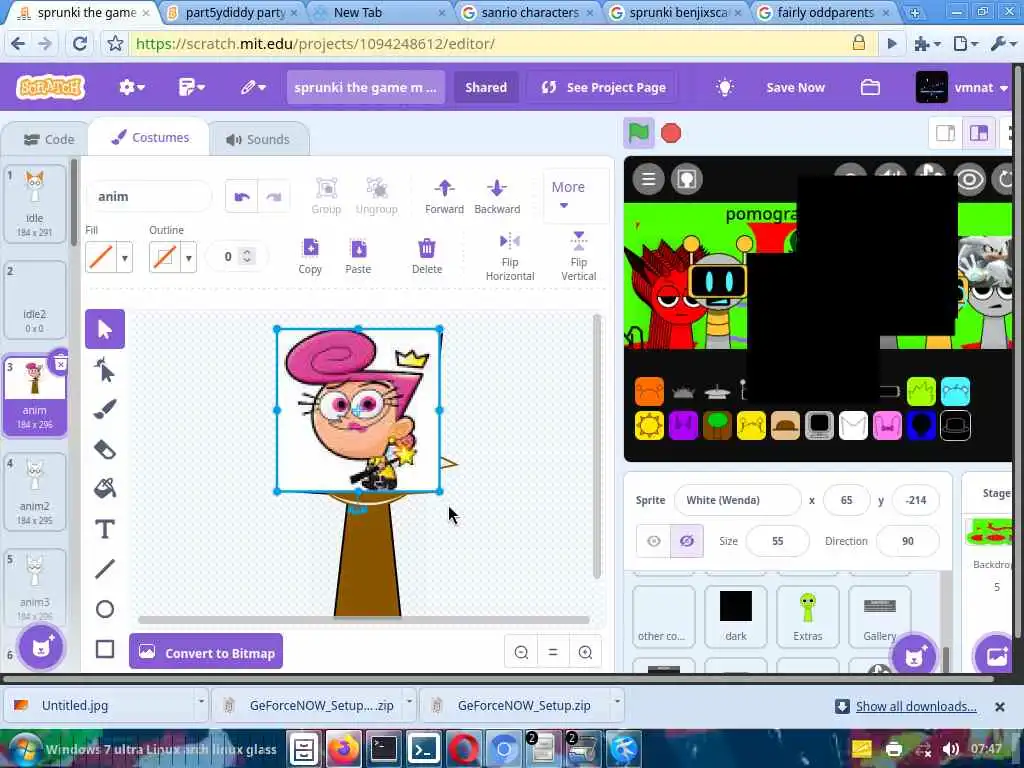The width and height of the screenshot is (1024, 768).
Task: Select the anim2 costume thumbnail
Action: pos(35,492)
